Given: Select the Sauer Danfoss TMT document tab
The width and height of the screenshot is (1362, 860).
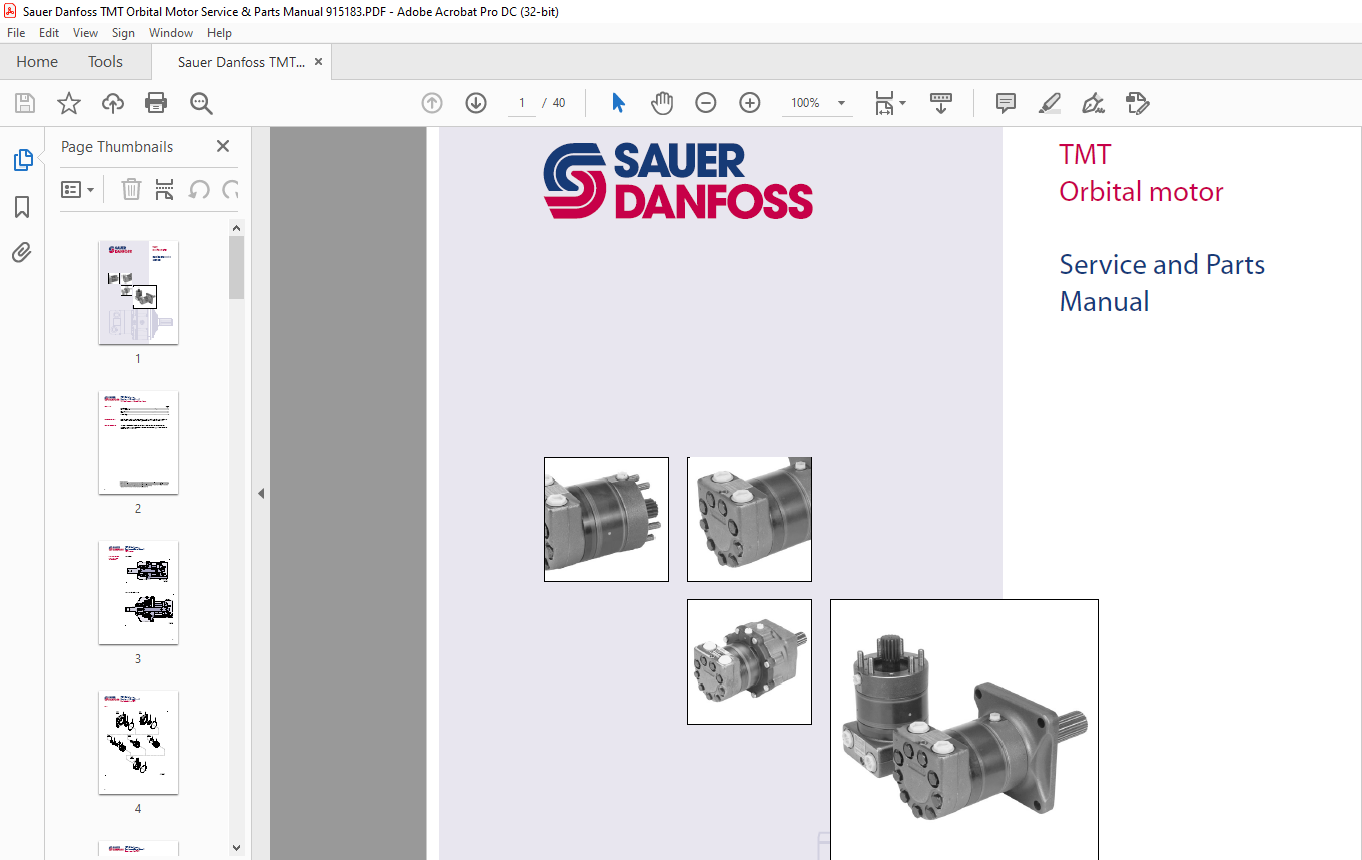Looking at the screenshot, I should click(x=241, y=62).
